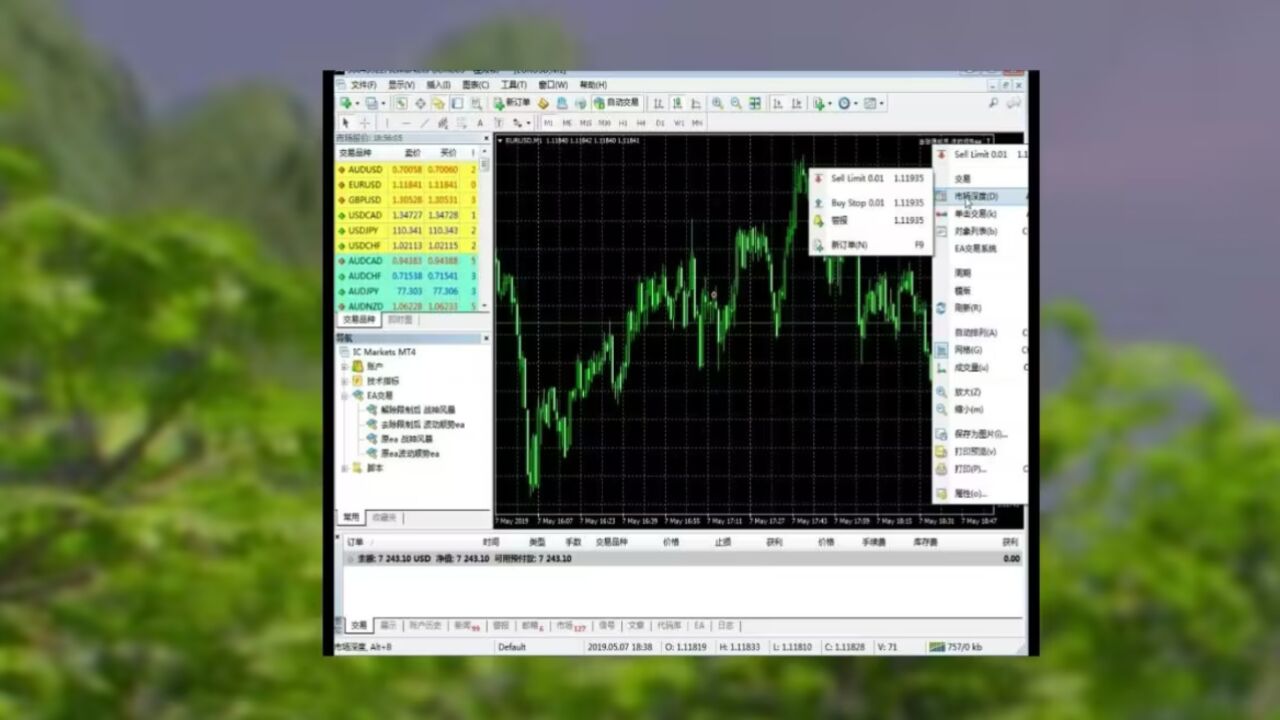Open the 文件(F) menu
This screenshot has width=1280, height=720.
pyautogui.click(x=363, y=85)
